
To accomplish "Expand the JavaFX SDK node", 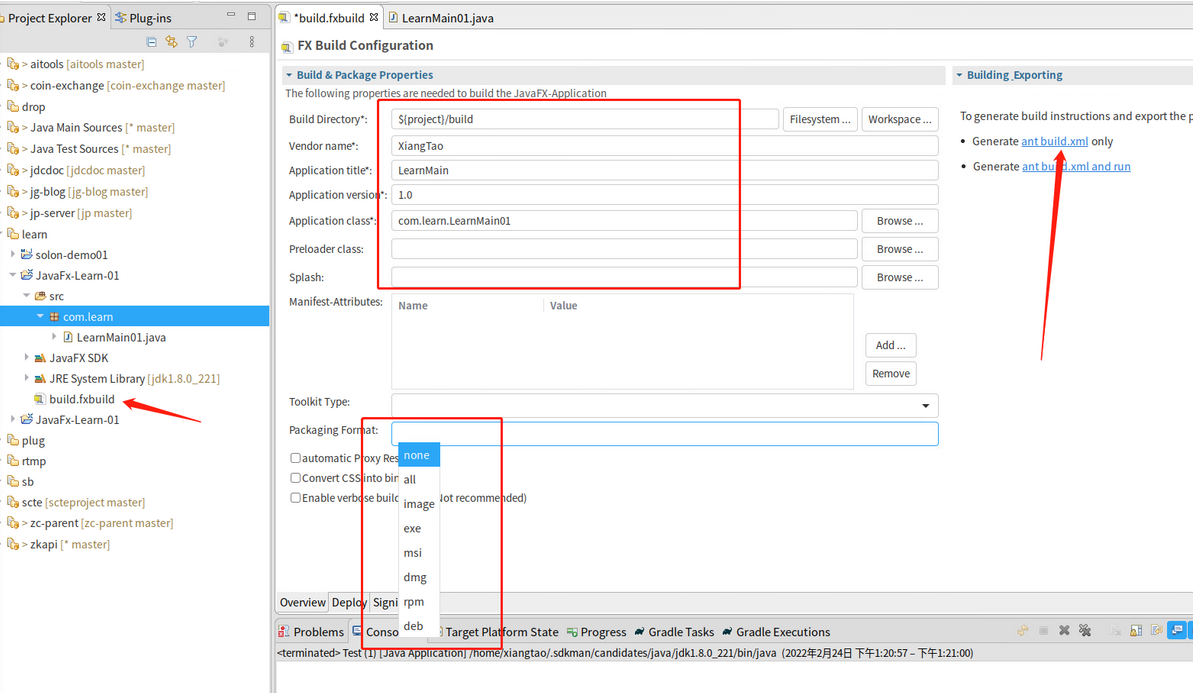I will [x=27, y=357].
